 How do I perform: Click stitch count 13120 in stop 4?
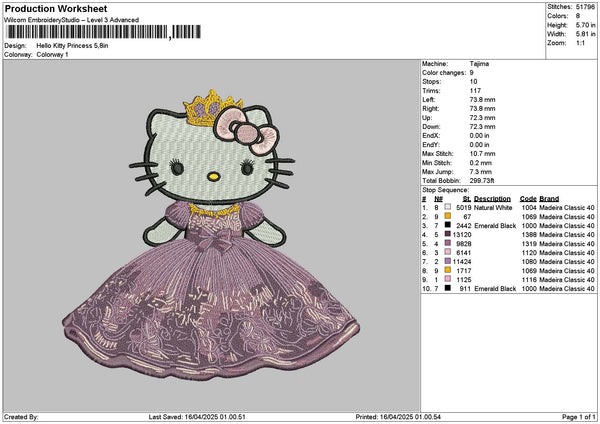pos(462,235)
